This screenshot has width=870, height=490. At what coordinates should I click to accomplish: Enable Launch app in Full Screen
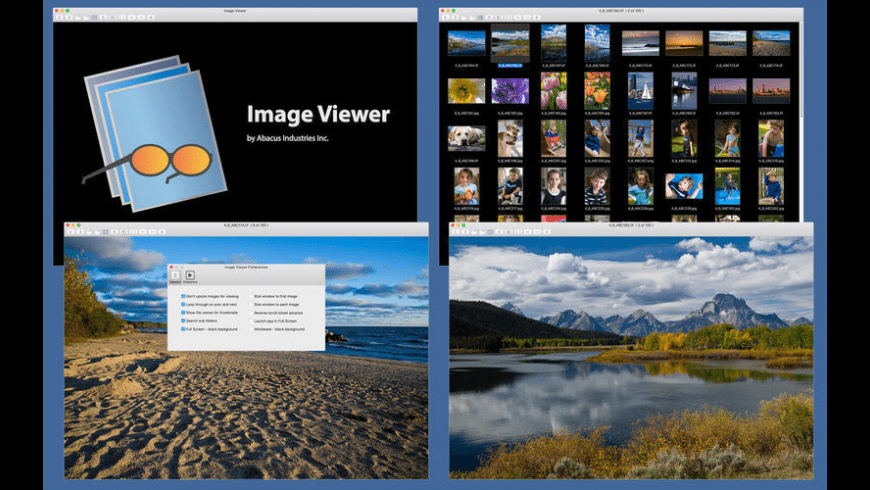[x=251, y=321]
